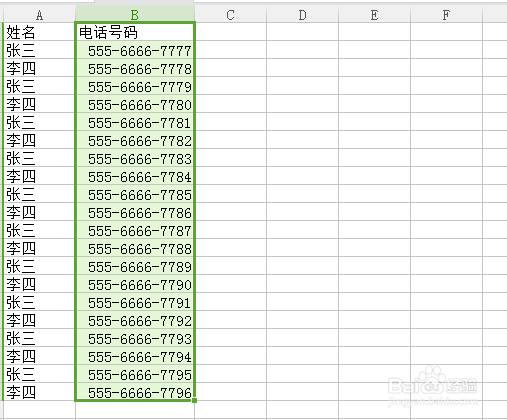507x420 pixels.
Task: Select cell containing 555-6666-7789
Action: (x=135, y=266)
